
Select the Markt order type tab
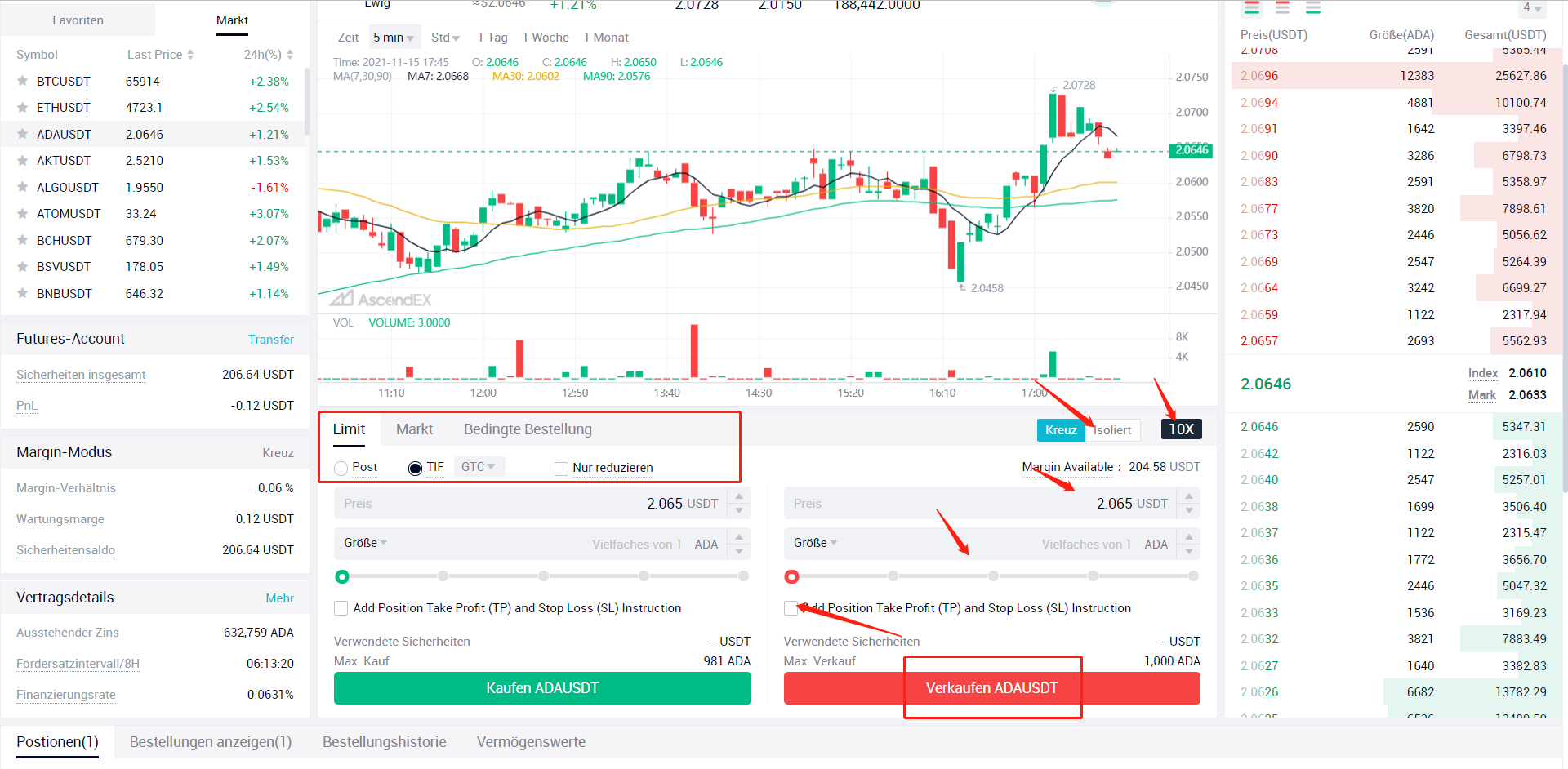click(x=415, y=429)
